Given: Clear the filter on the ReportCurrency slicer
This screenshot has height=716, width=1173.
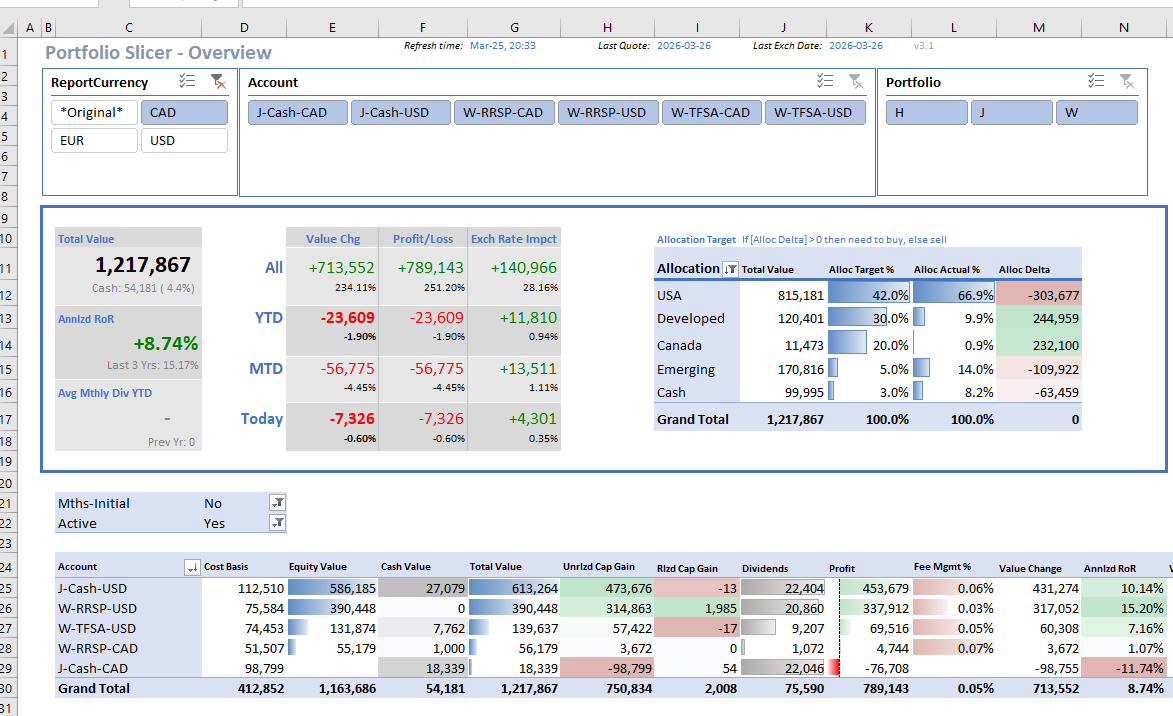Looking at the screenshot, I should coord(217,82).
